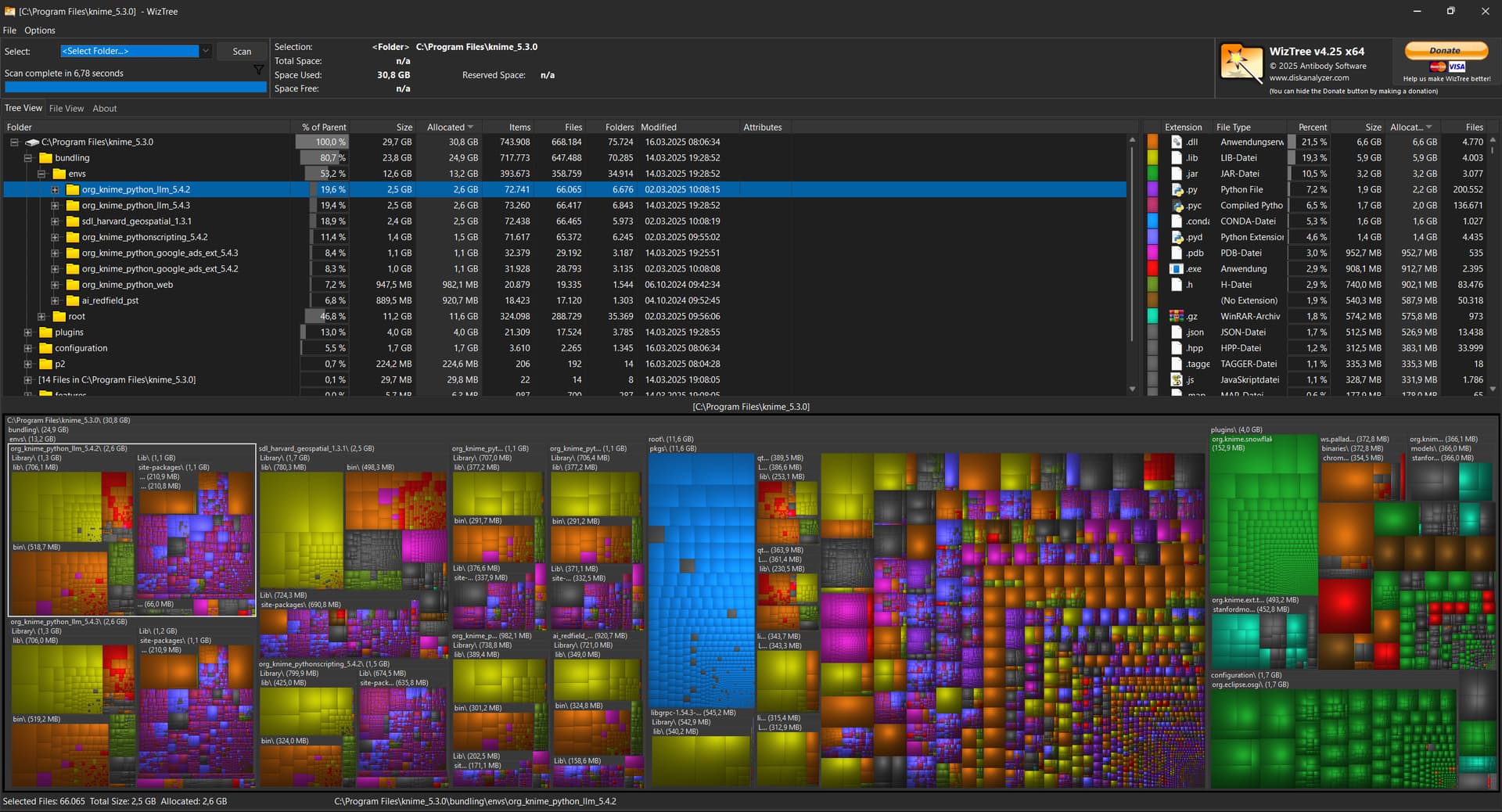Collapse the C:\Program Files\knime_5.3.0 root node
This screenshot has height=812, width=1502.
(14, 142)
